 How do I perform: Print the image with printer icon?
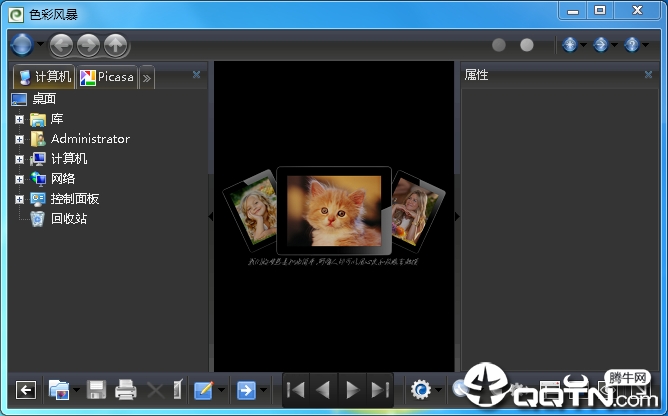click(126, 390)
